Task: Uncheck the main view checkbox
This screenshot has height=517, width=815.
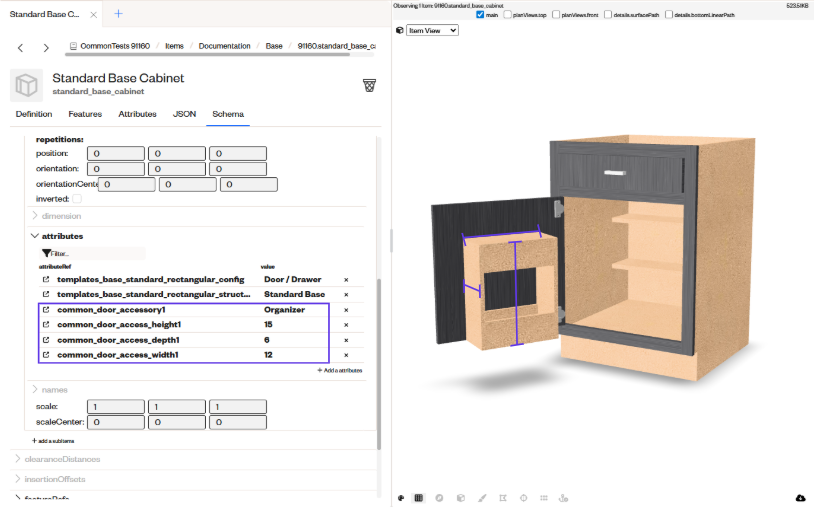Action: [x=480, y=15]
